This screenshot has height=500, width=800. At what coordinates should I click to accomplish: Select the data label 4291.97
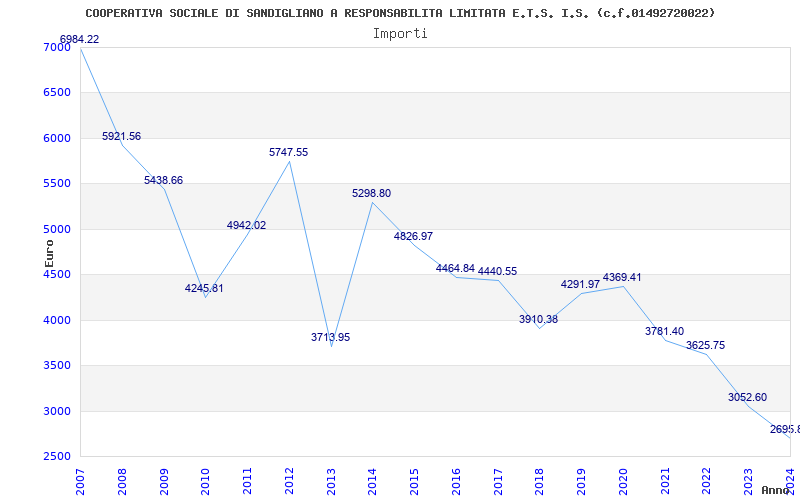581,284
